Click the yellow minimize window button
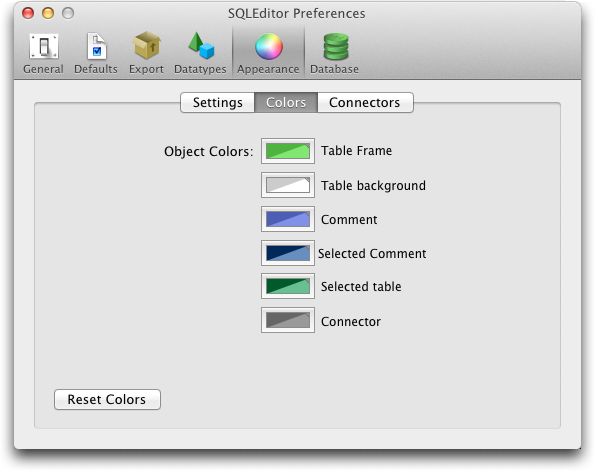Screen dimensions: 595x472 coord(48,13)
